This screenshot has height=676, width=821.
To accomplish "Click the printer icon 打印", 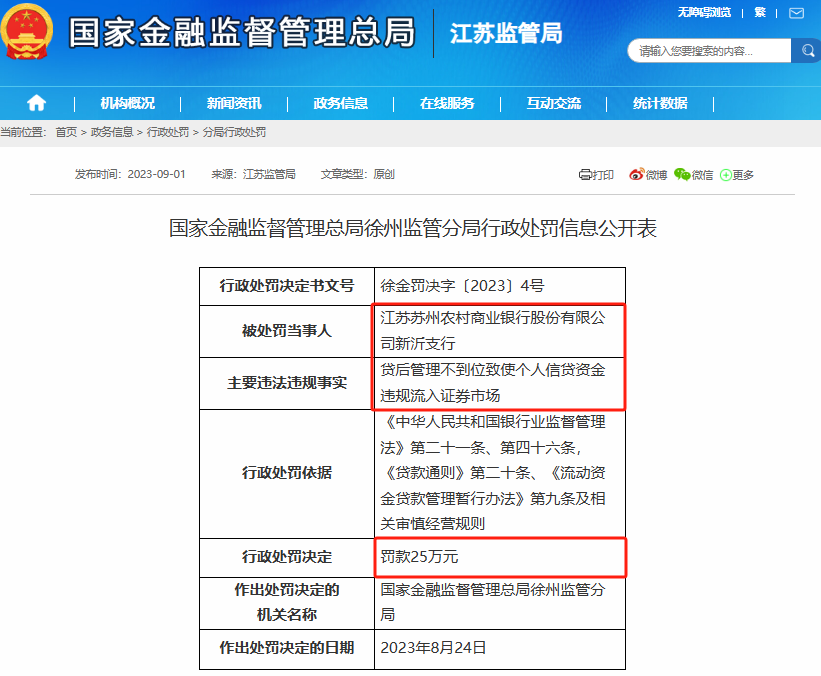I will (596, 175).
